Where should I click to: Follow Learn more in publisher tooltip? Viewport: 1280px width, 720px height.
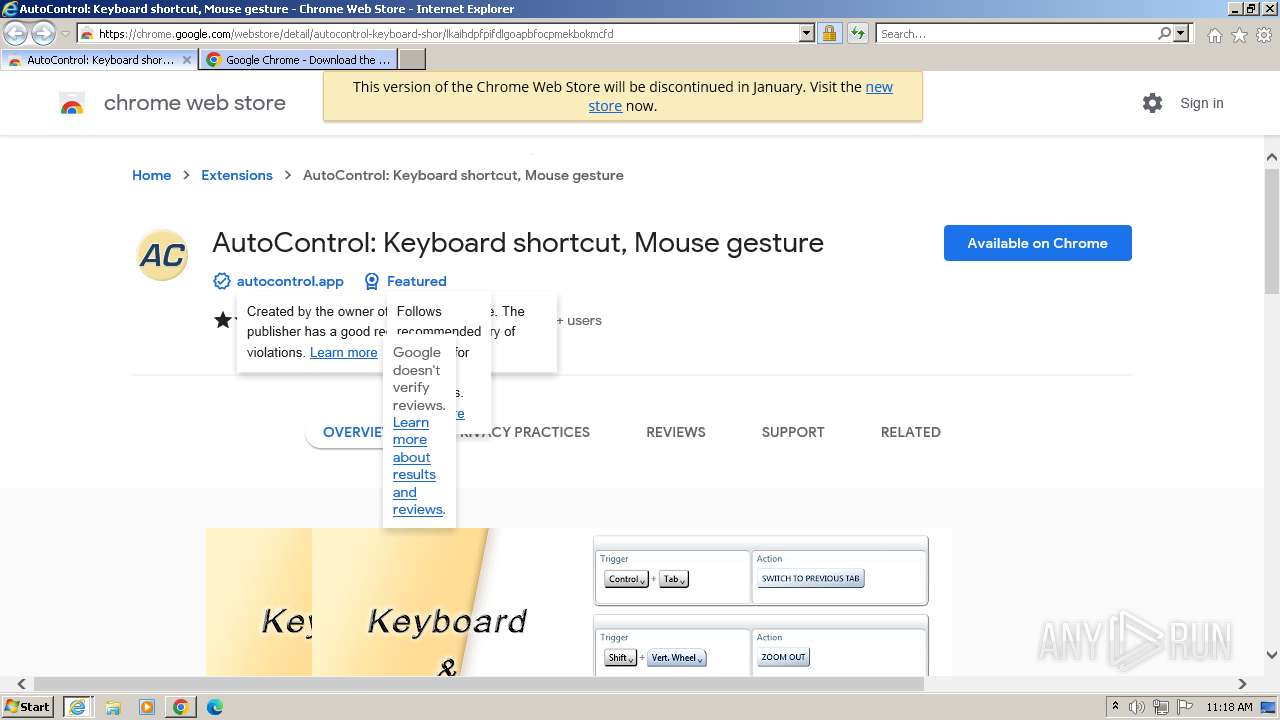click(343, 352)
